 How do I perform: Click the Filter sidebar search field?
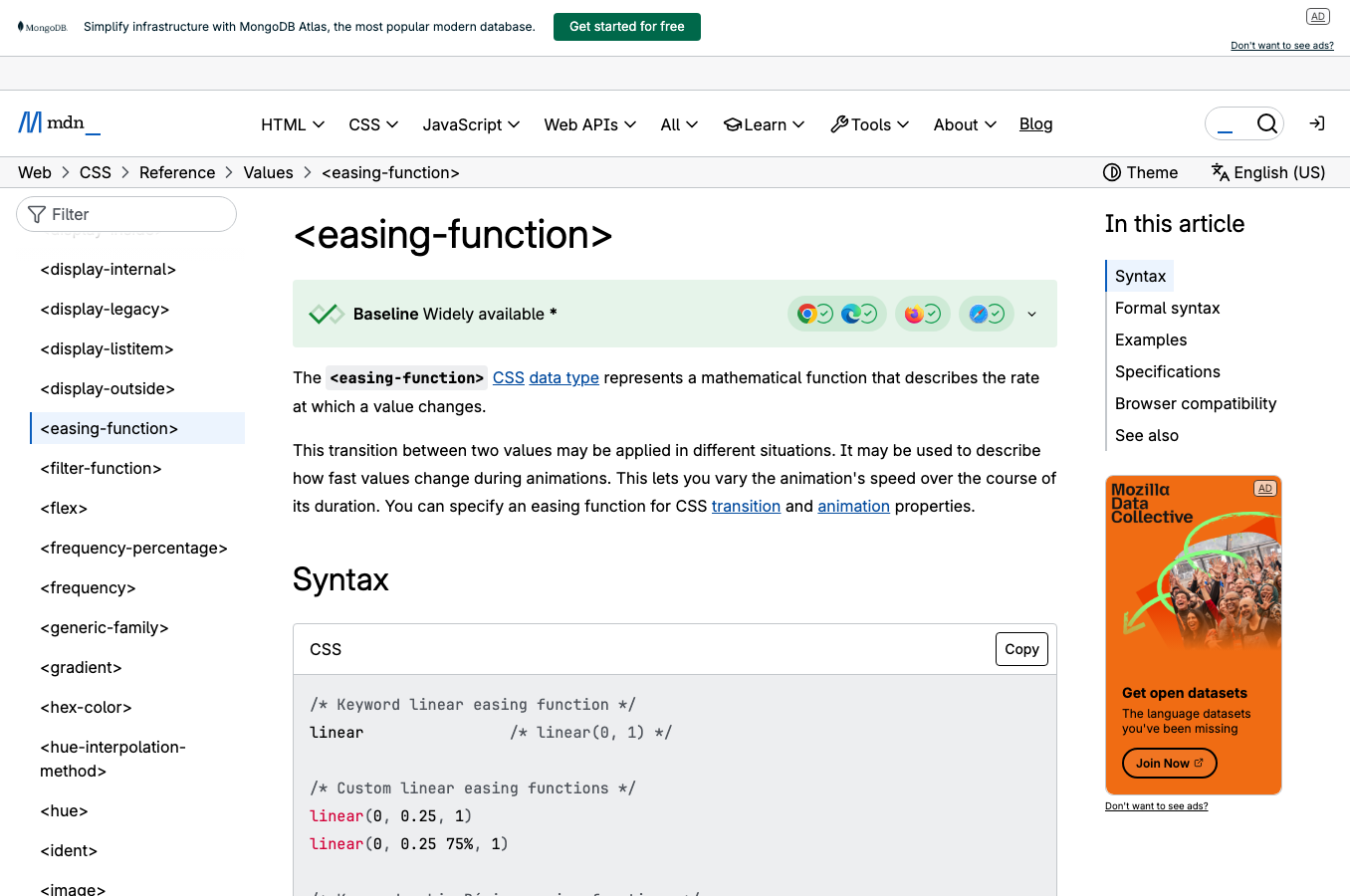[126, 213]
